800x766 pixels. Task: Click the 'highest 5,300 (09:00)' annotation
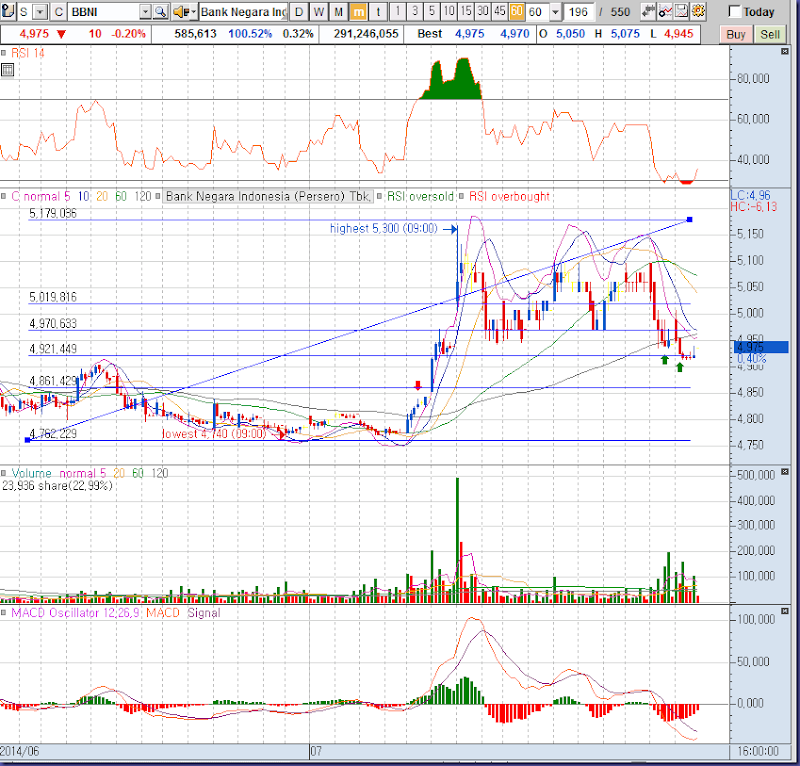point(384,228)
